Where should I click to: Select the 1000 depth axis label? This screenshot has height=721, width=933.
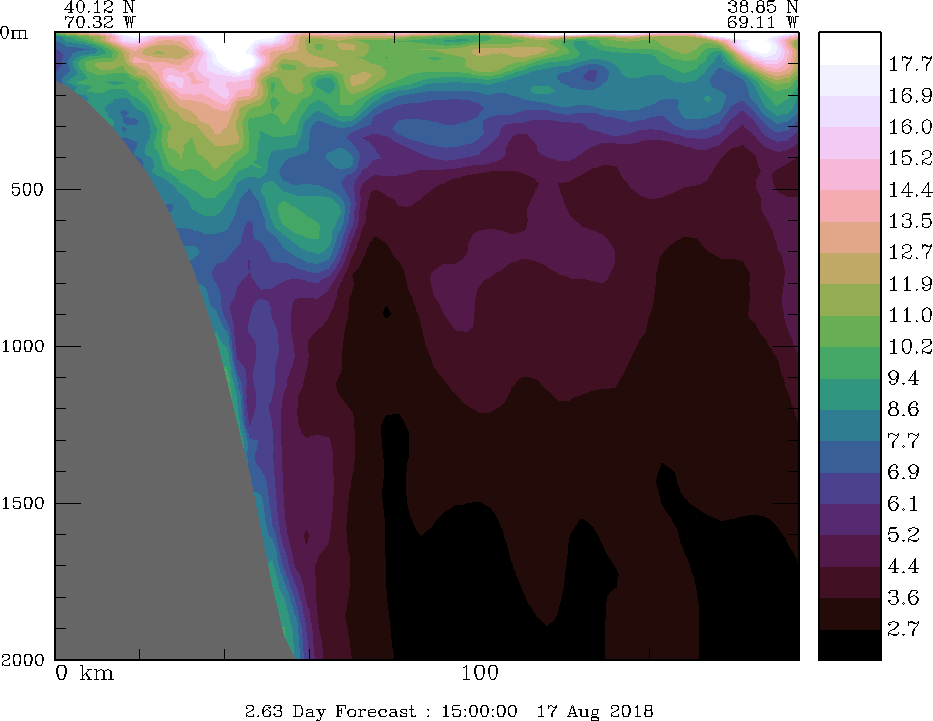[21, 346]
